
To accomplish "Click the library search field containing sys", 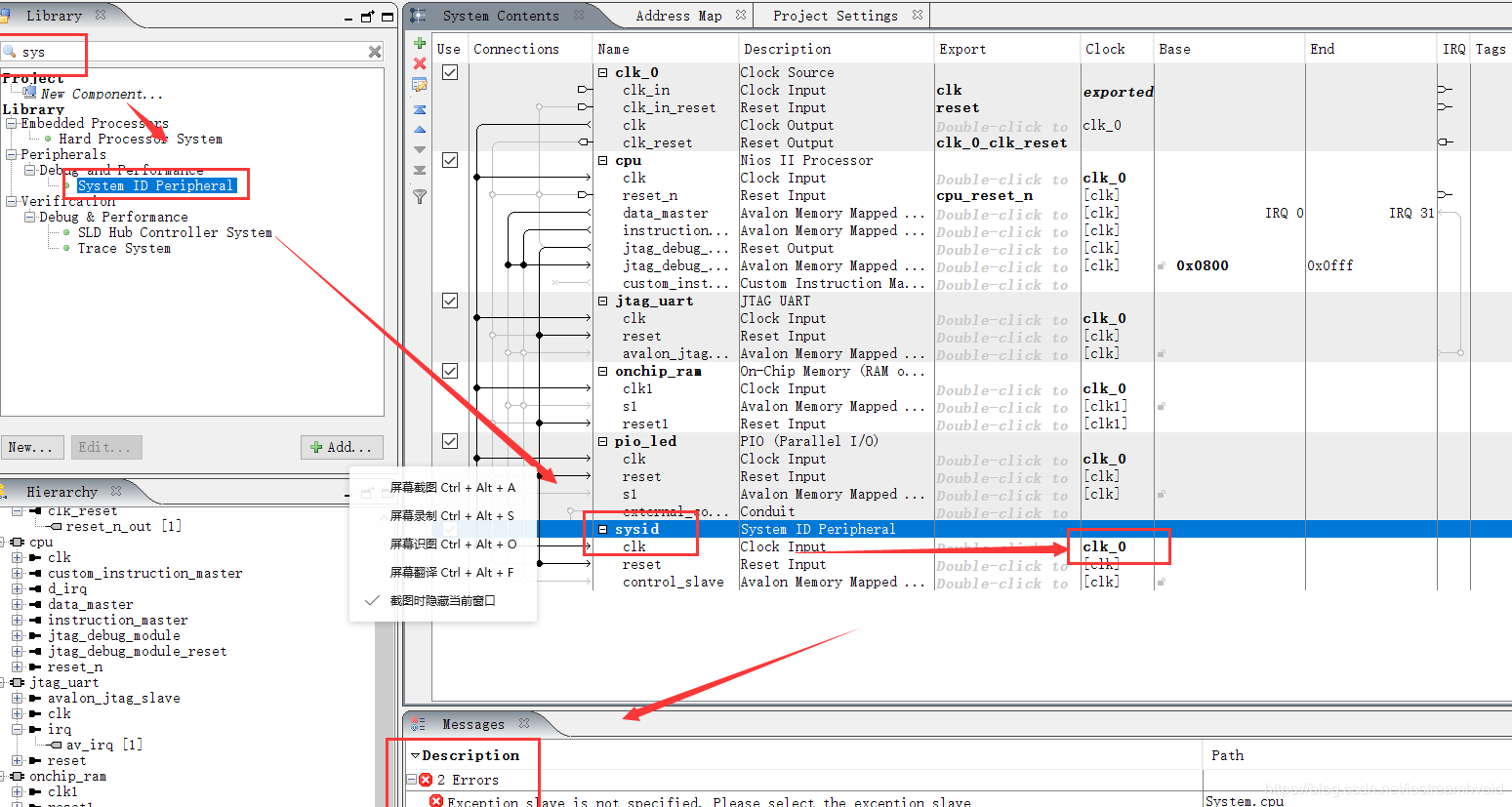I will (192, 52).
